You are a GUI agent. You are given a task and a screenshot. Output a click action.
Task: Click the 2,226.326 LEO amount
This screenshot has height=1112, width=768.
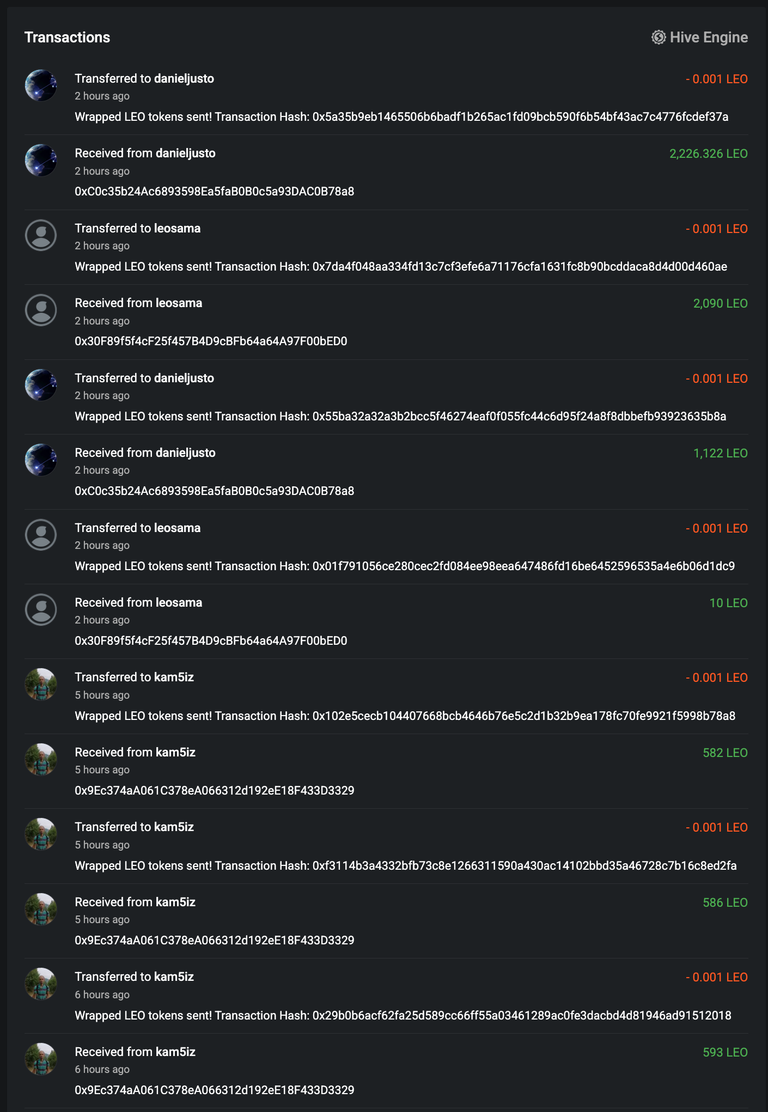(x=708, y=154)
